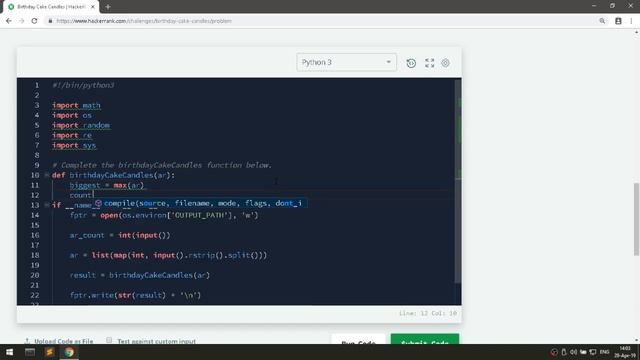Place cursor on line 11 'biggest = max(ar)'

[x=107, y=185]
